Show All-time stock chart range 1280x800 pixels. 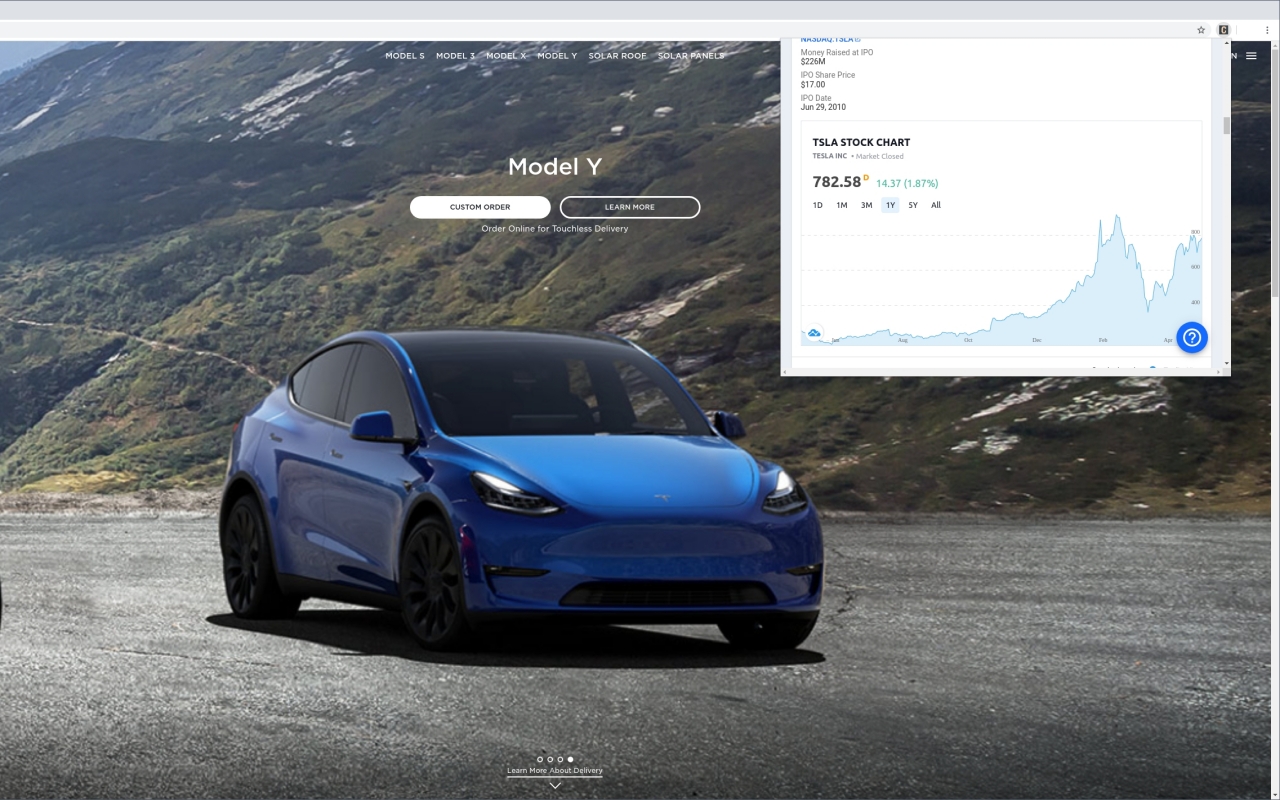[x=936, y=205]
